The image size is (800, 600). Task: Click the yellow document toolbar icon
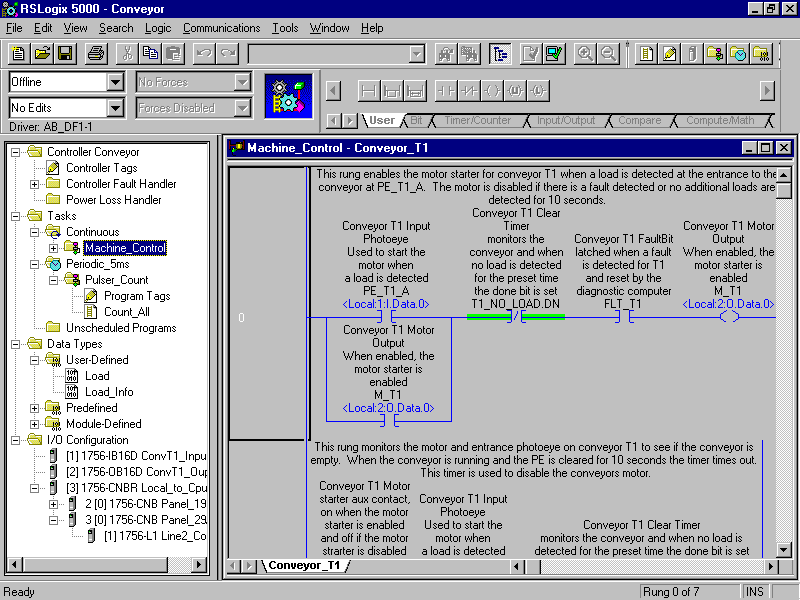click(x=646, y=53)
